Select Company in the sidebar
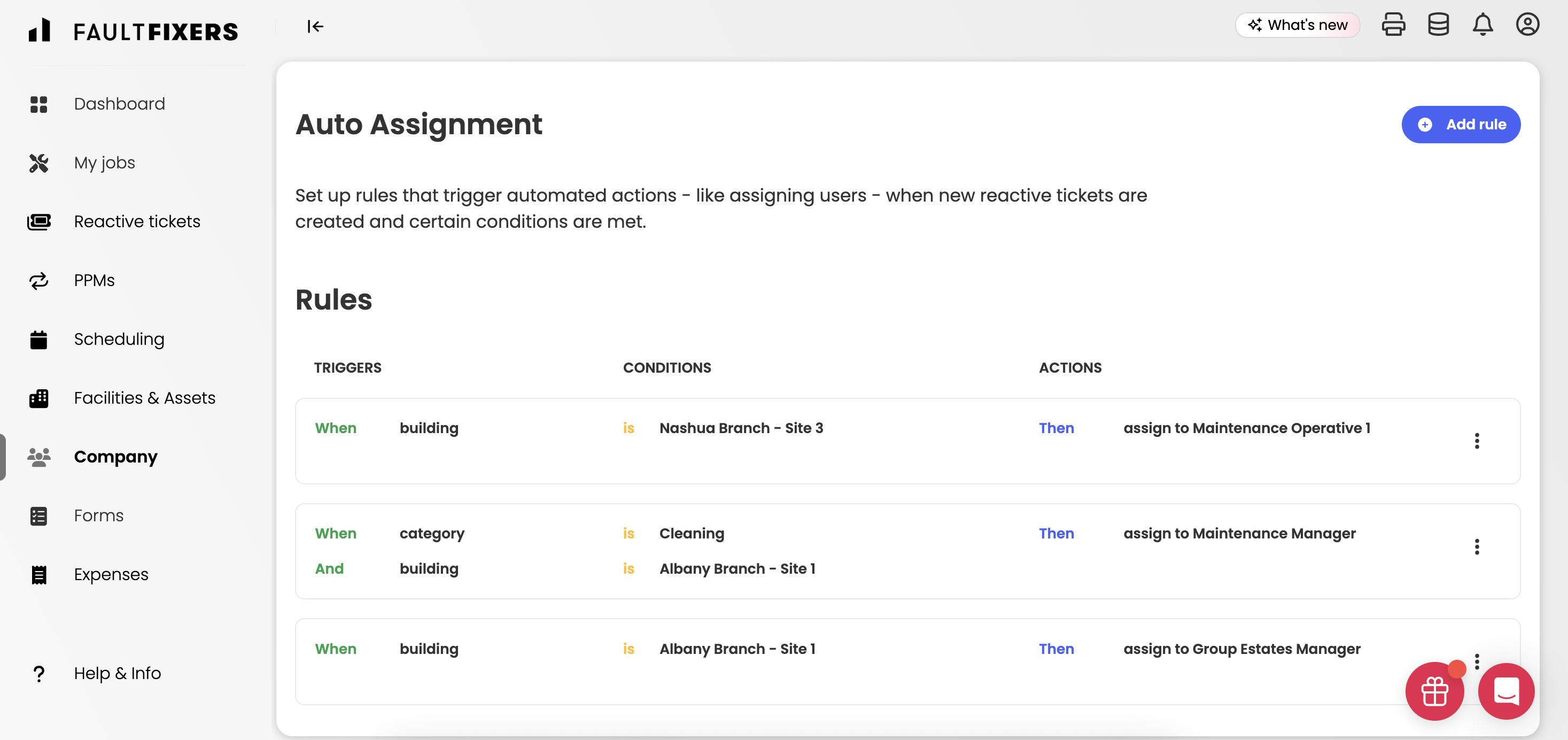The image size is (1568, 740). click(115, 457)
